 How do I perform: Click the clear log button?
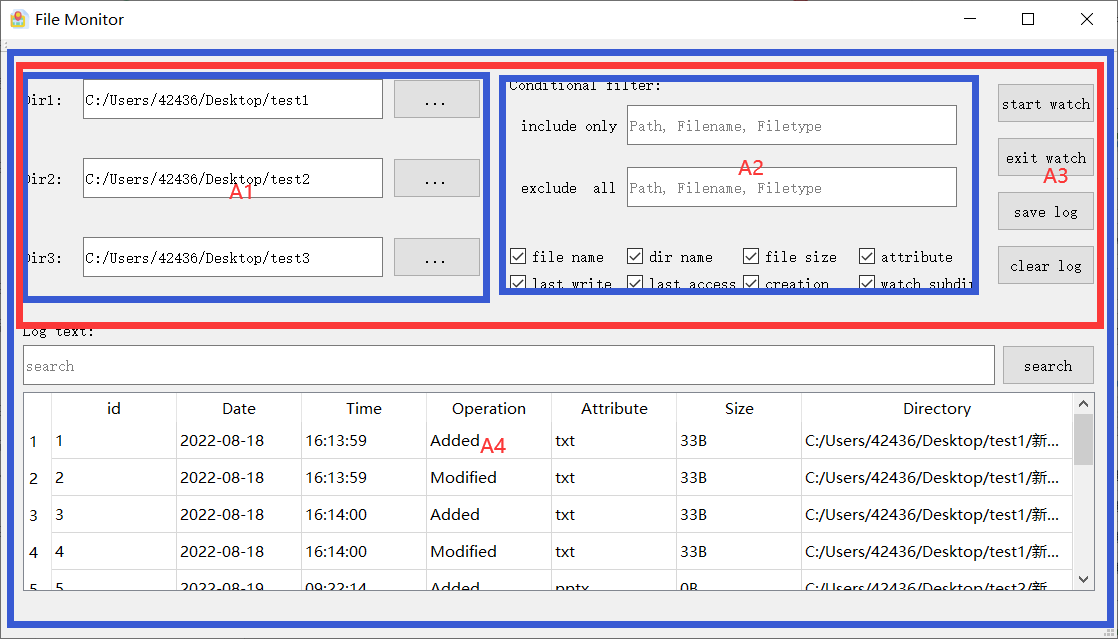[1045, 265]
